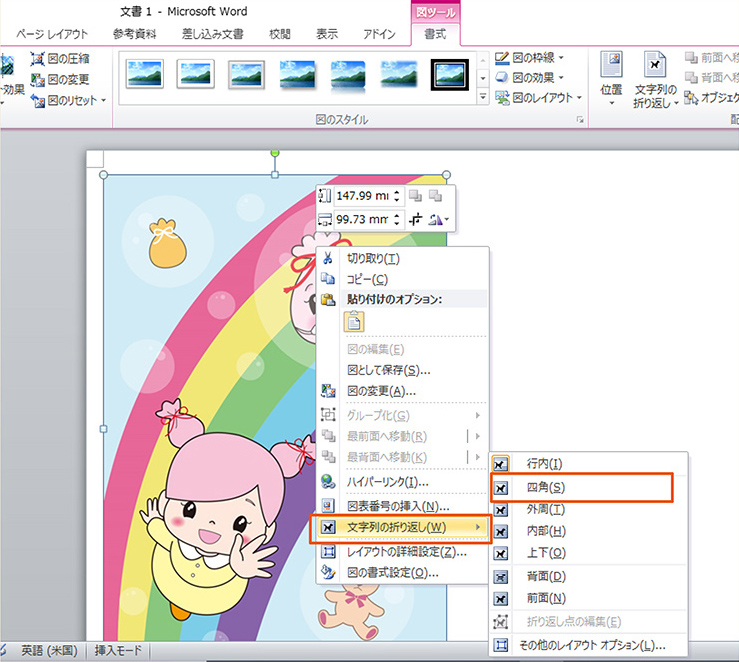Choose コピー(C) from the context menu
This screenshot has height=662, width=739.
(402, 279)
